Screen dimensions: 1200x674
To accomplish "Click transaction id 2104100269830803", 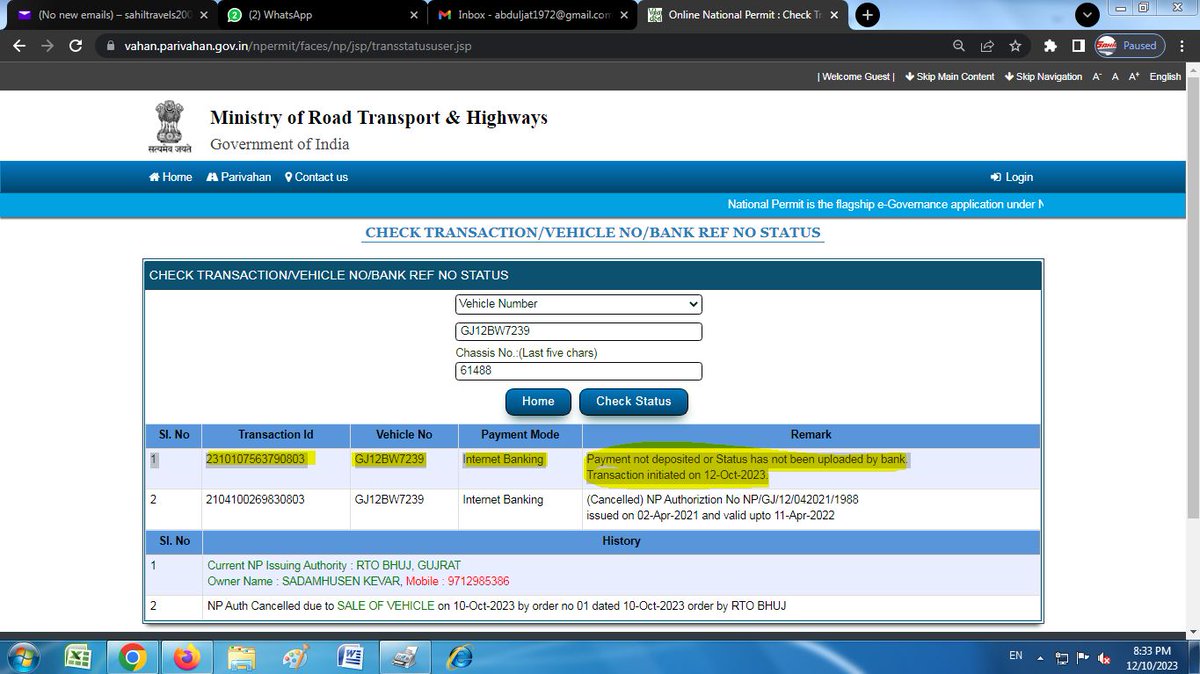I will click(256, 500).
